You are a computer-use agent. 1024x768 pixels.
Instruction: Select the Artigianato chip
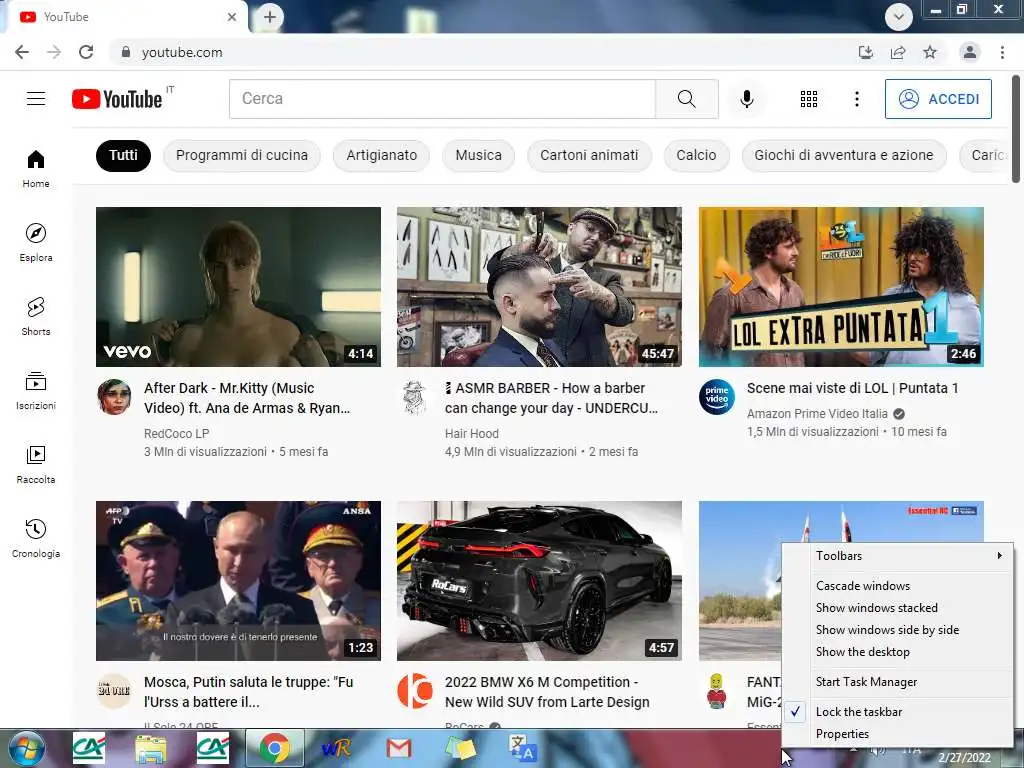[x=381, y=155]
